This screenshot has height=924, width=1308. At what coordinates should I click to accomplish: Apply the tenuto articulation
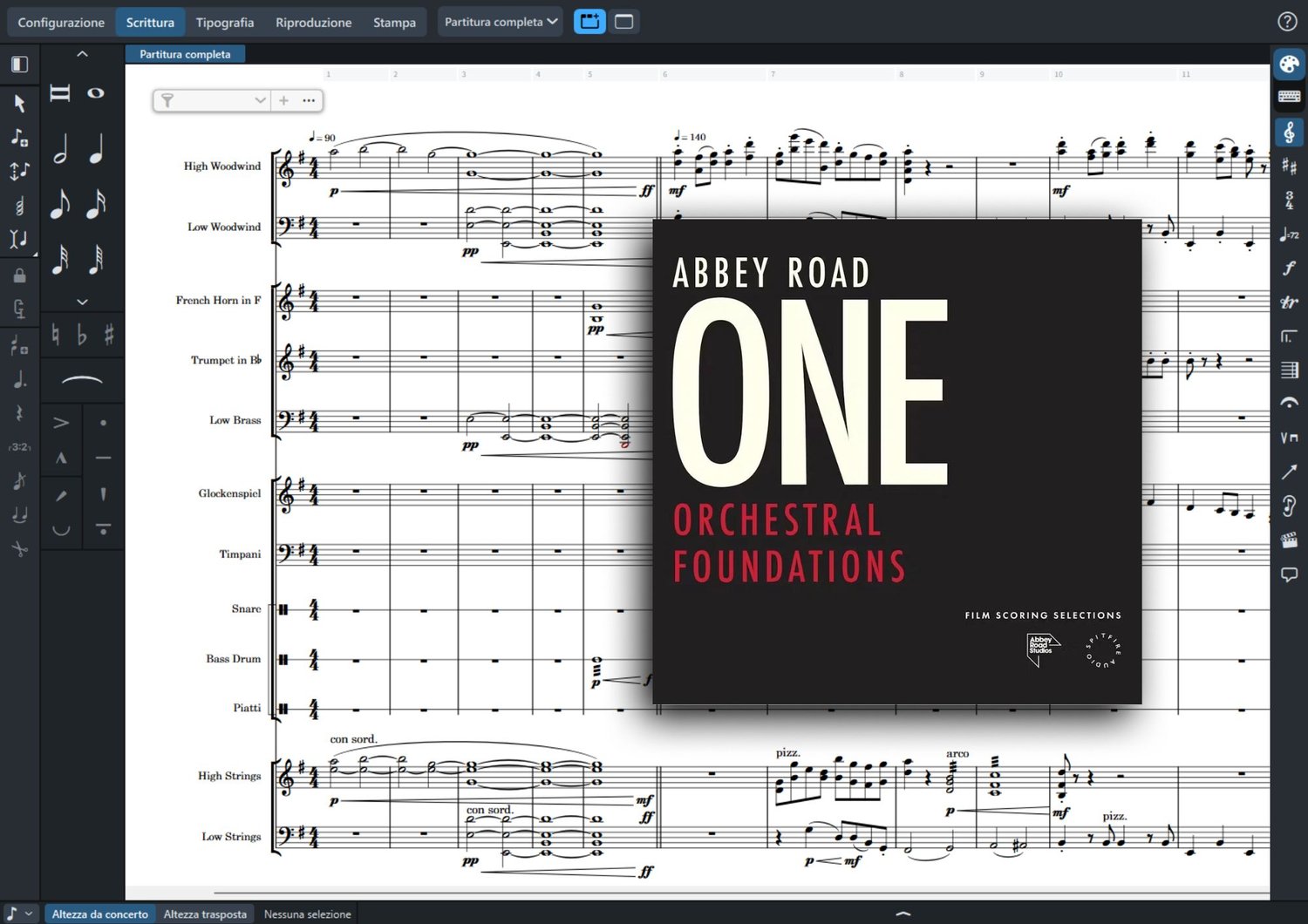[x=103, y=458]
